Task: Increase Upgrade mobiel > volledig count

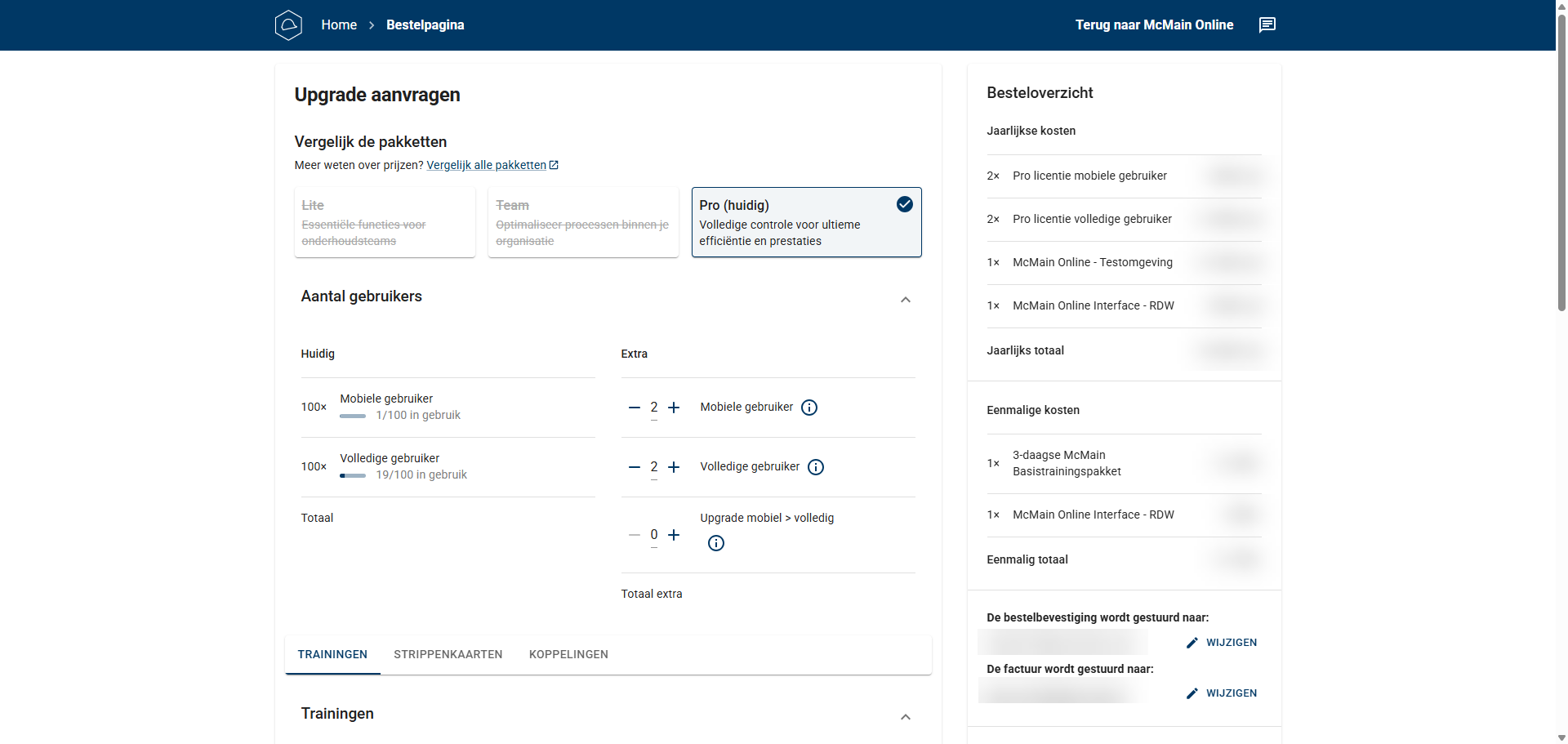Action: pyautogui.click(x=674, y=535)
